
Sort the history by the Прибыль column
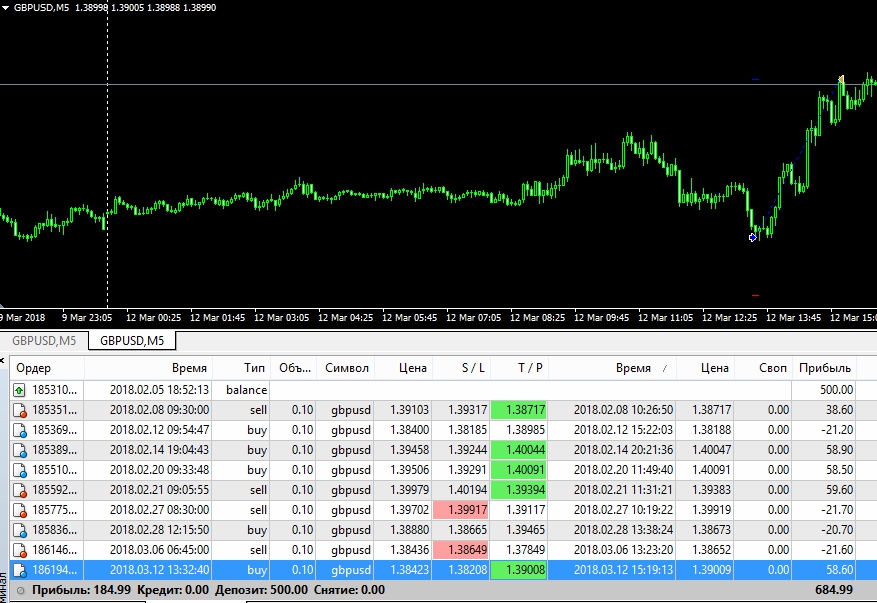click(x=824, y=368)
